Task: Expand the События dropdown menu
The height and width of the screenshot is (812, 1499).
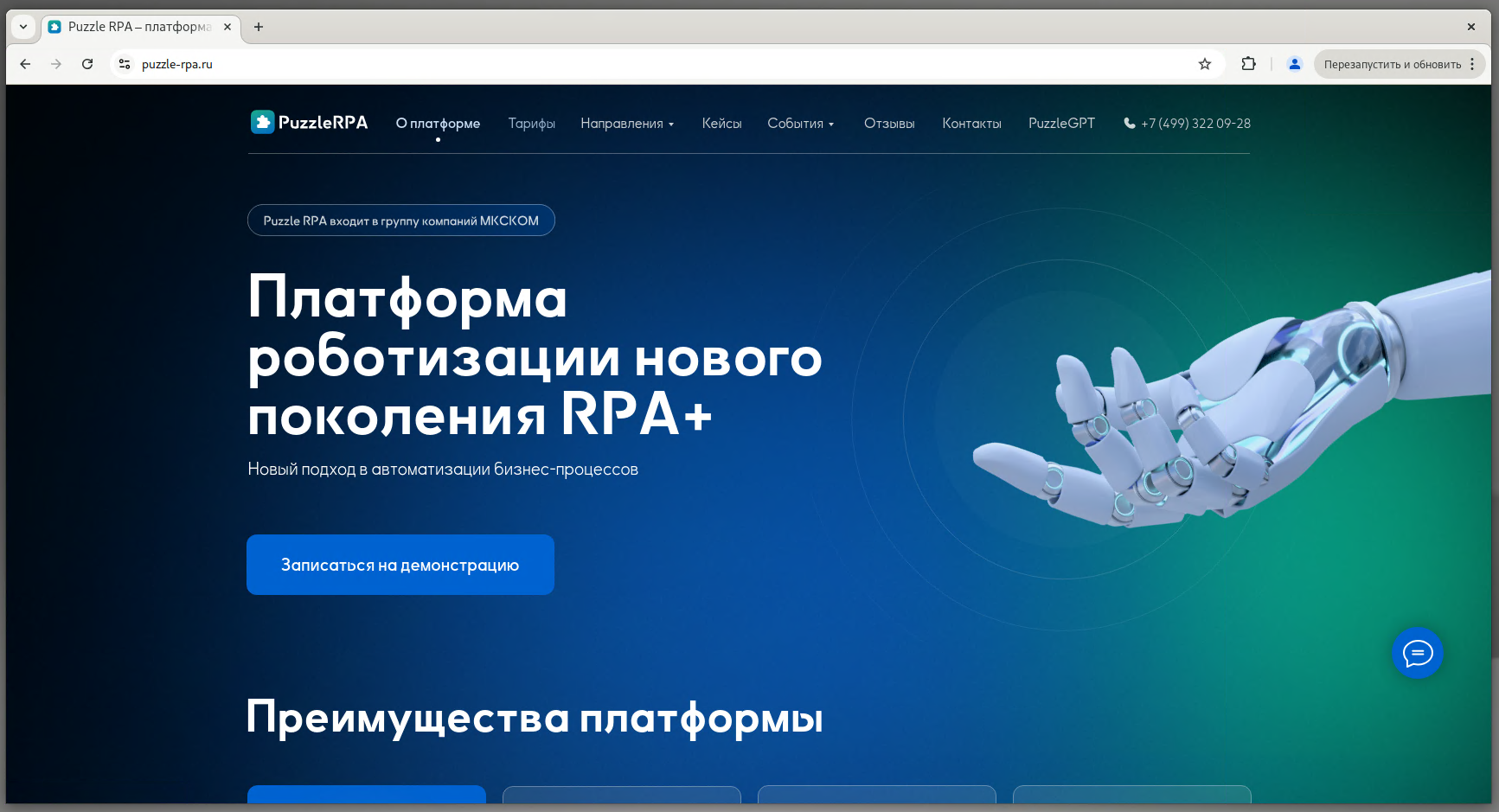Action: pos(801,124)
